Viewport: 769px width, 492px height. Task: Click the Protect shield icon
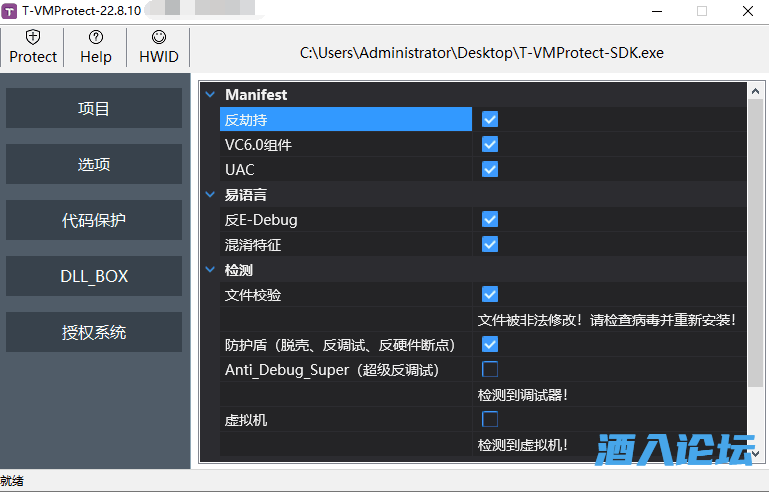tap(33, 37)
